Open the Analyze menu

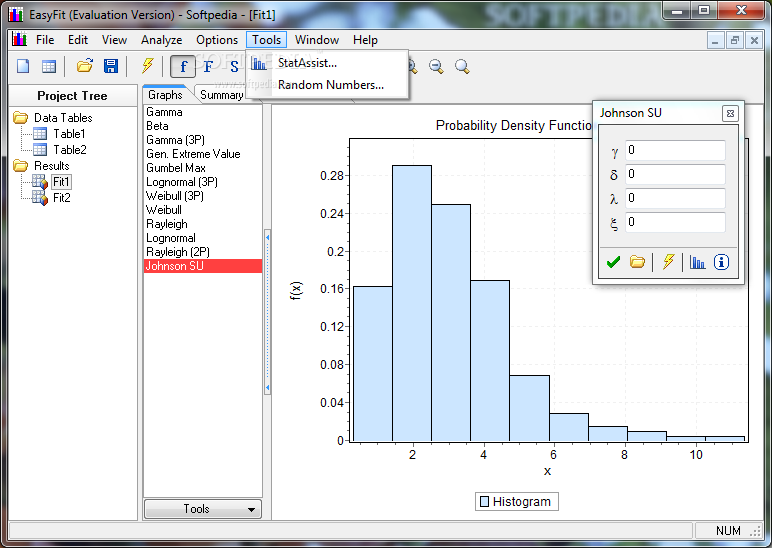(x=161, y=40)
